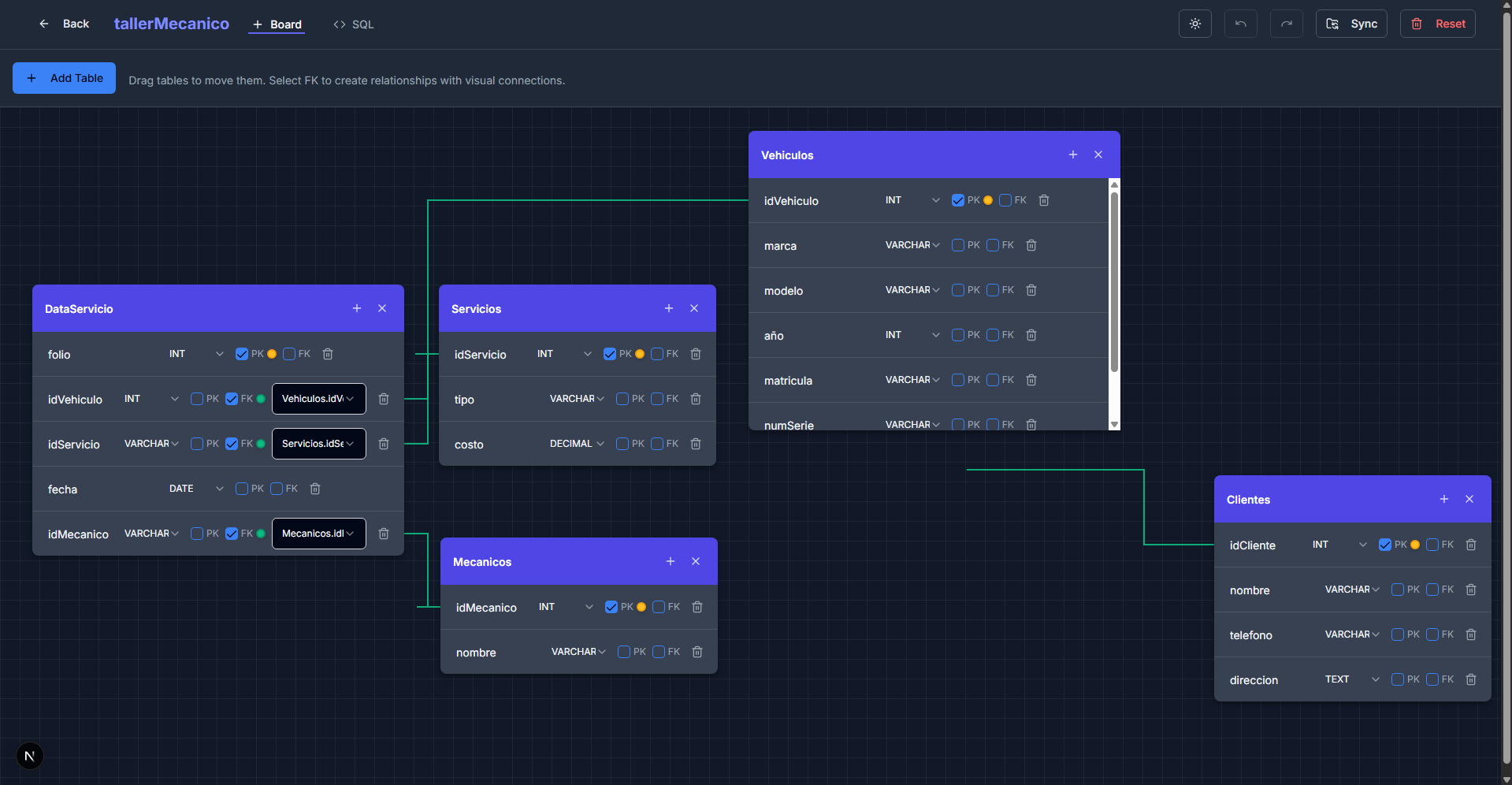Open the trash icon to delete the folio row
This screenshot has height=785, width=1512.
tap(328, 354)
